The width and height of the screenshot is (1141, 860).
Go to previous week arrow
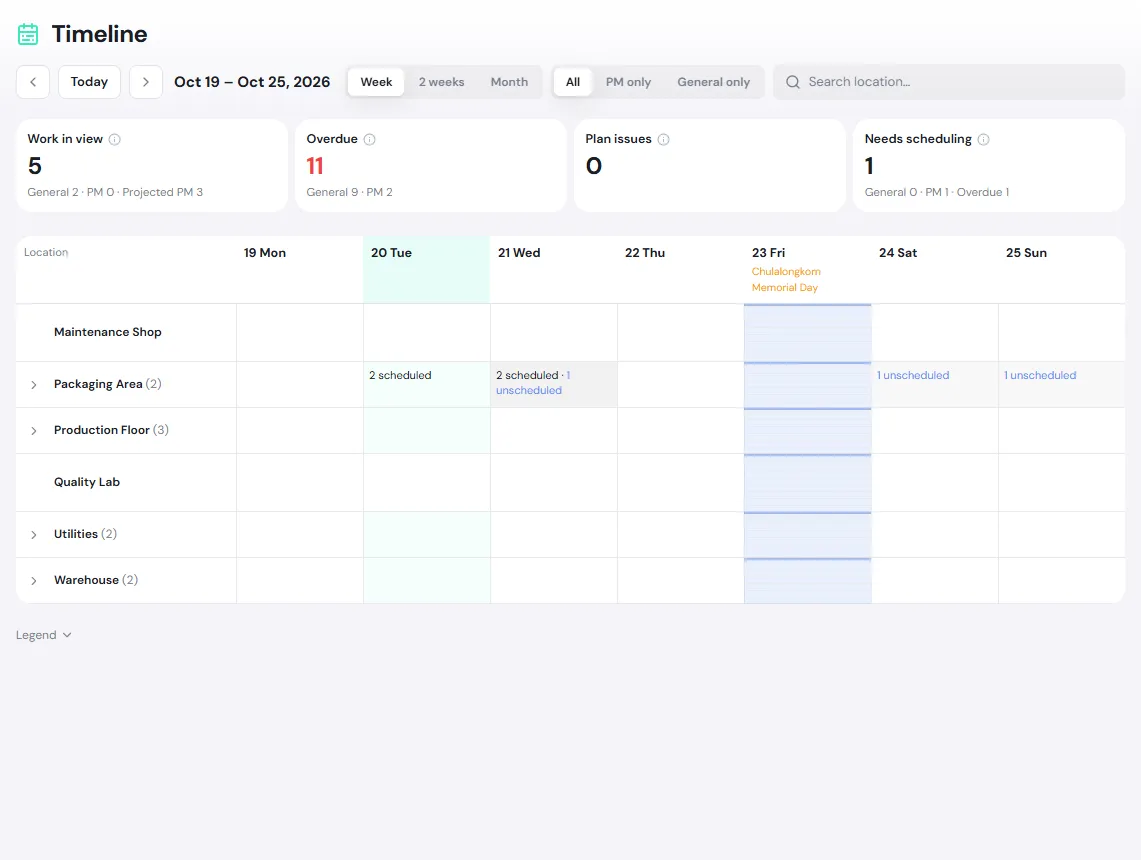click(x=33, y=82)
